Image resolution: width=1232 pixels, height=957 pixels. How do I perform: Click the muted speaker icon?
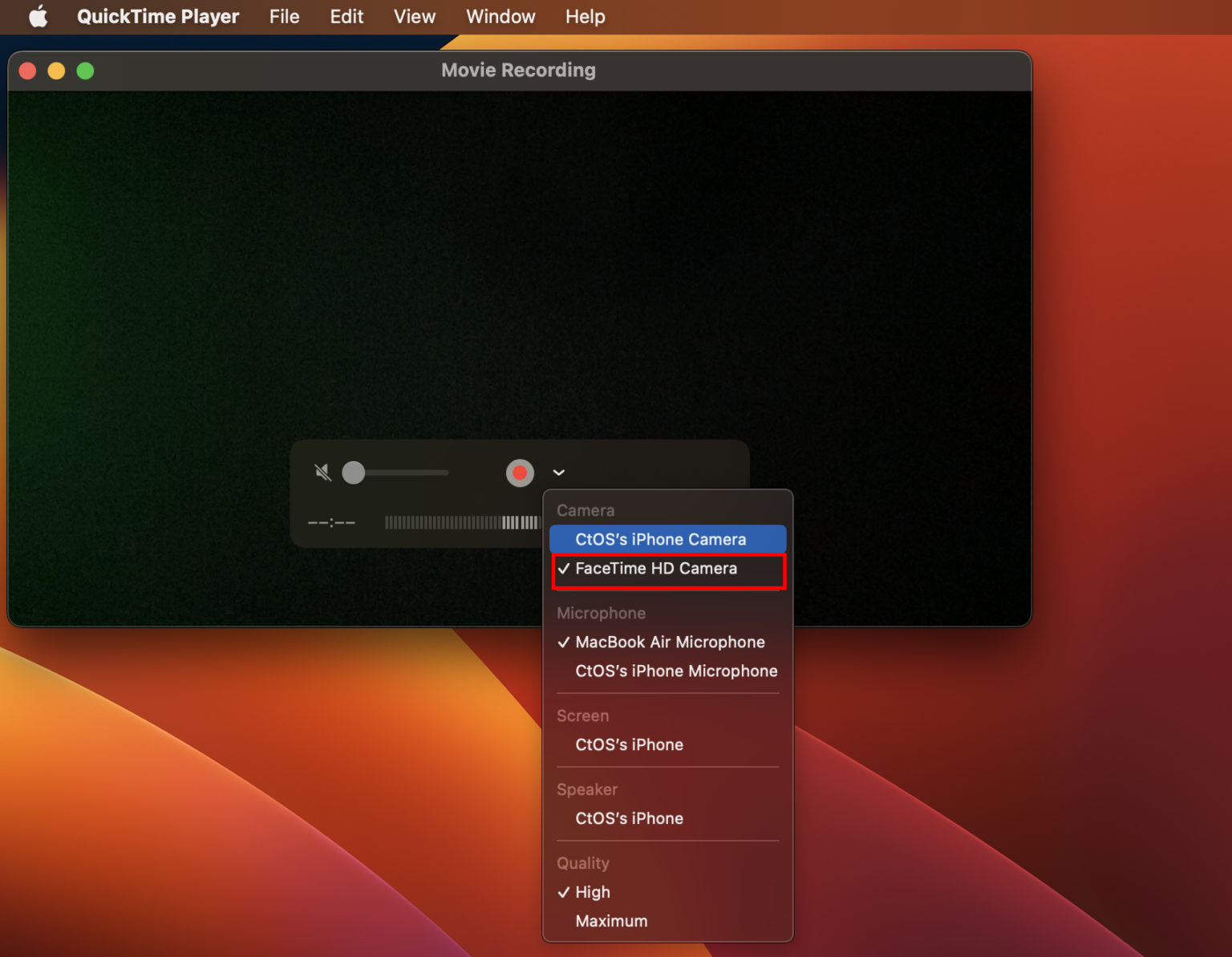pyautogui.click(x=323, y=472)
